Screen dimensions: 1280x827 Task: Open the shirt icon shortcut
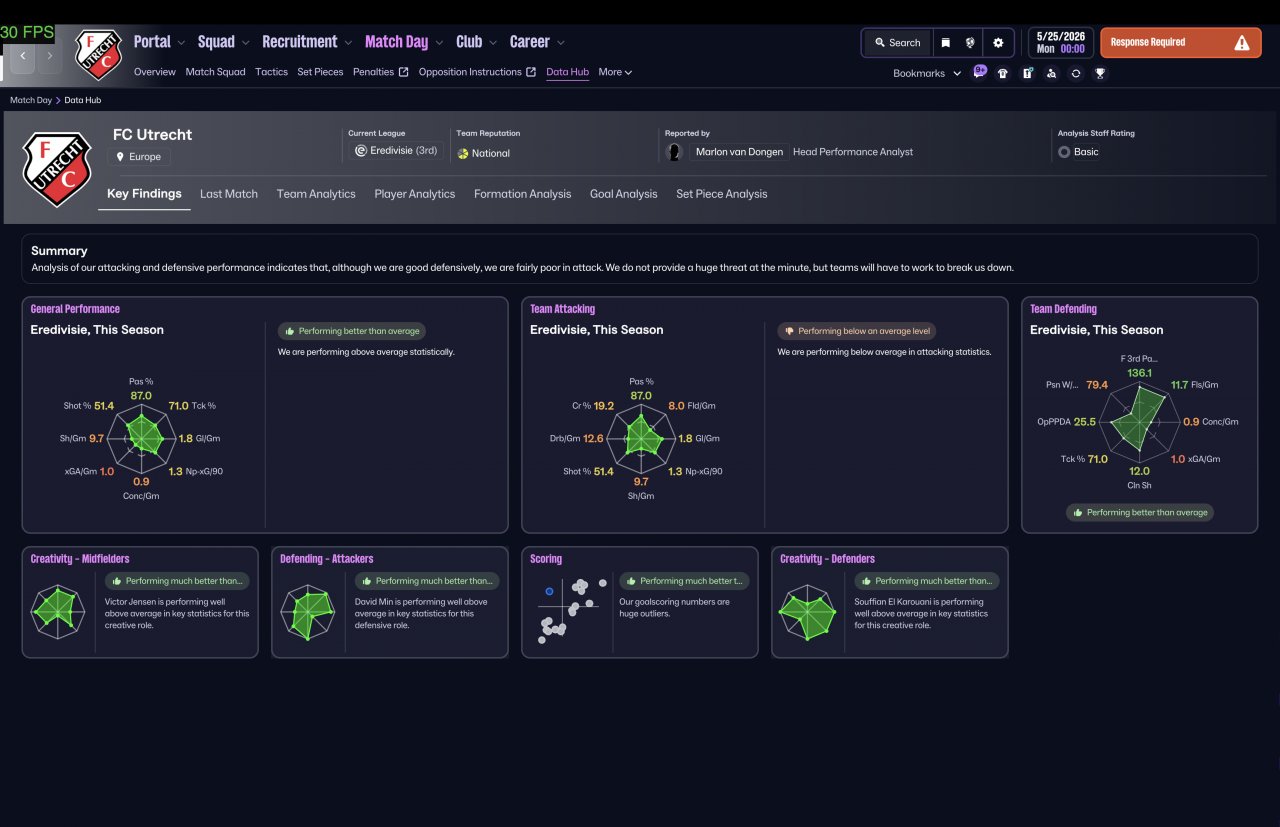point(1003,73)
